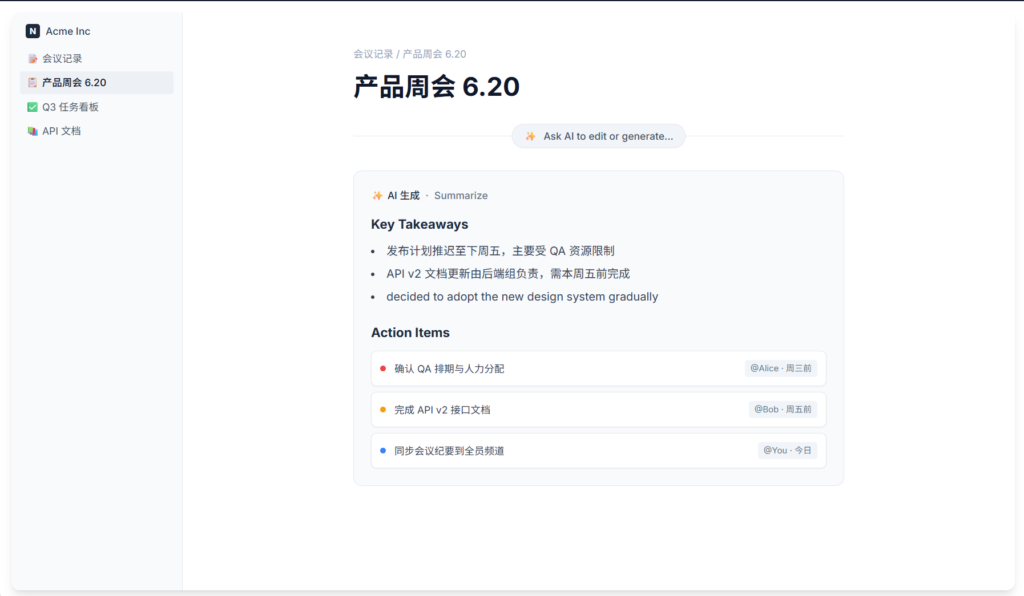Click the red priority dot on 确认 QA 排期 item
The image size is (1024, 596).
point(383,368)
